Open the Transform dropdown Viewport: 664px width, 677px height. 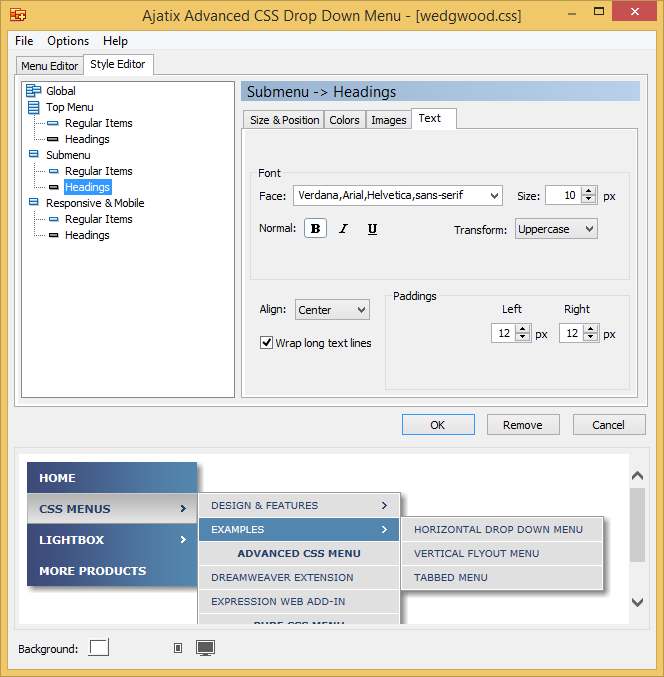pos(589,229)
